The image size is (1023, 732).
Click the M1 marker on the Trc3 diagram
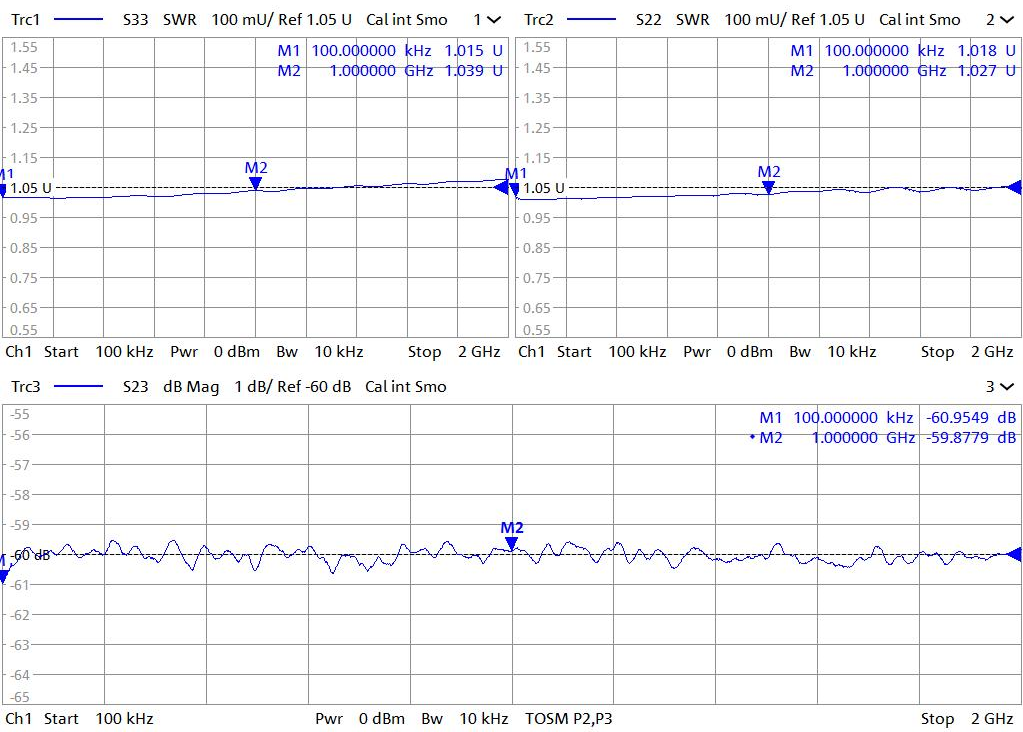[x=3, y=574]
